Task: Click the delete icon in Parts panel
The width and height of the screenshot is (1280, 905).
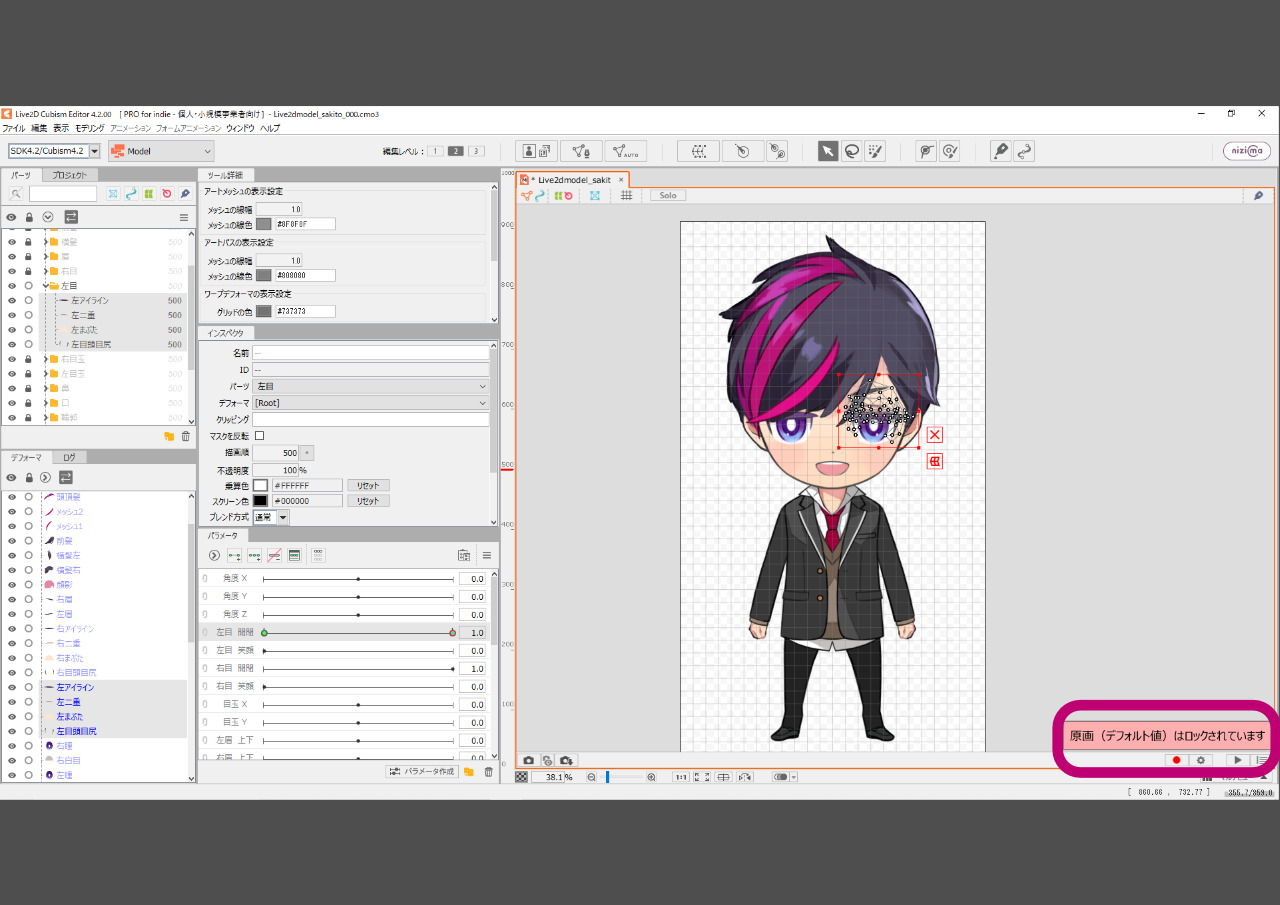Action: 185,436
